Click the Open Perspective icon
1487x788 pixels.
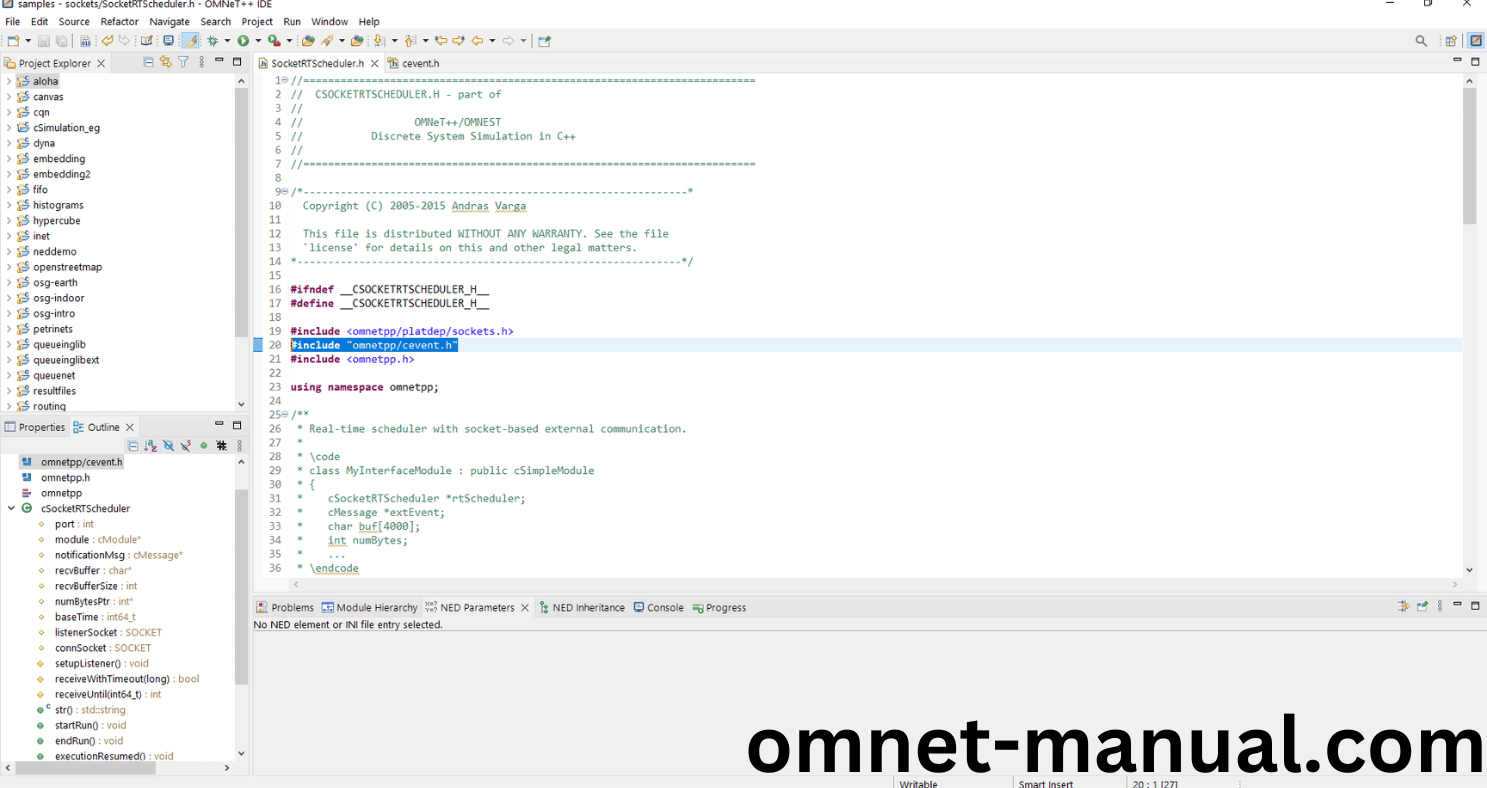1450,41
